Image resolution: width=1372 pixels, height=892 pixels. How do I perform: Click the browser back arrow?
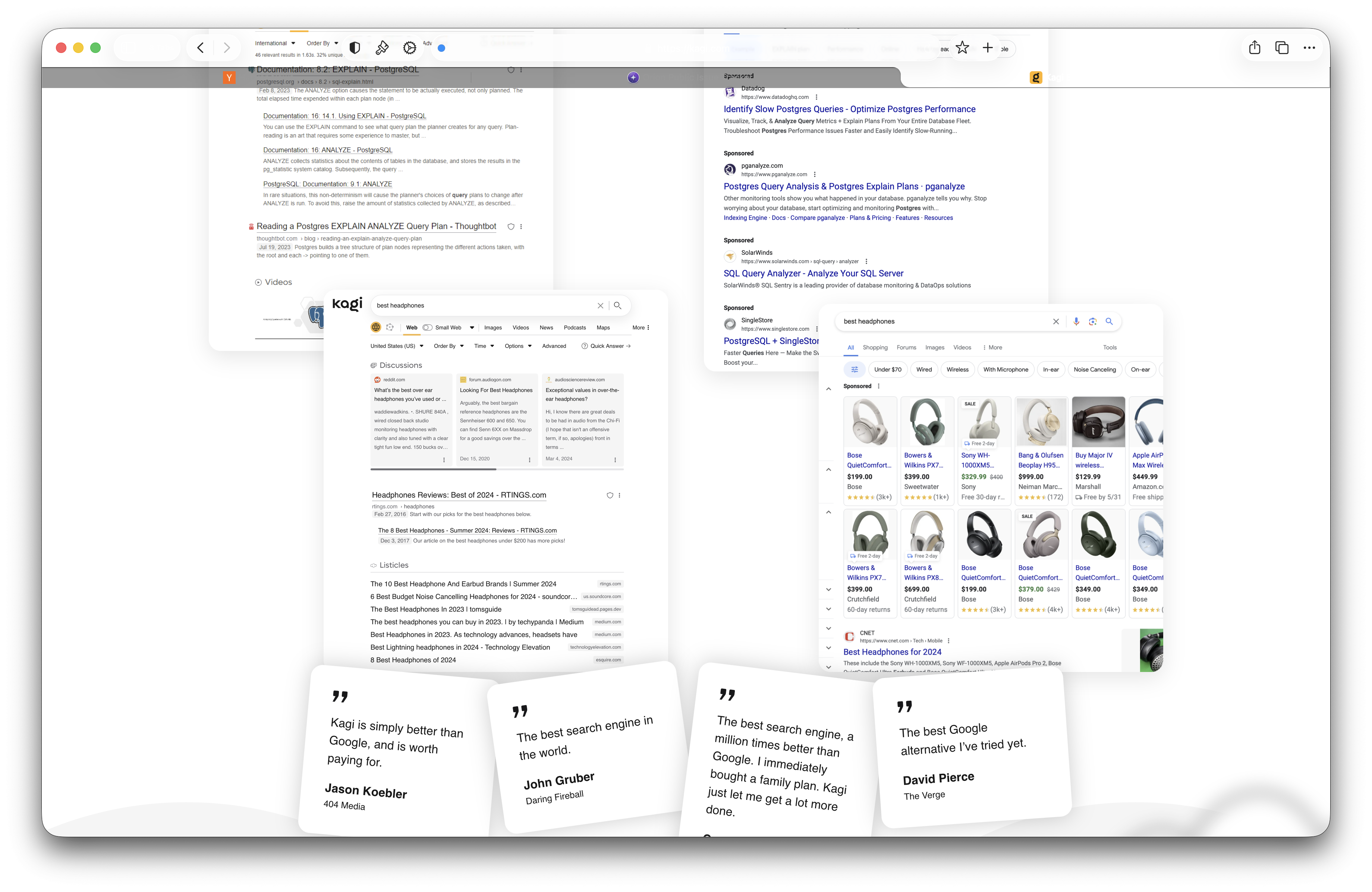point(201,48)
